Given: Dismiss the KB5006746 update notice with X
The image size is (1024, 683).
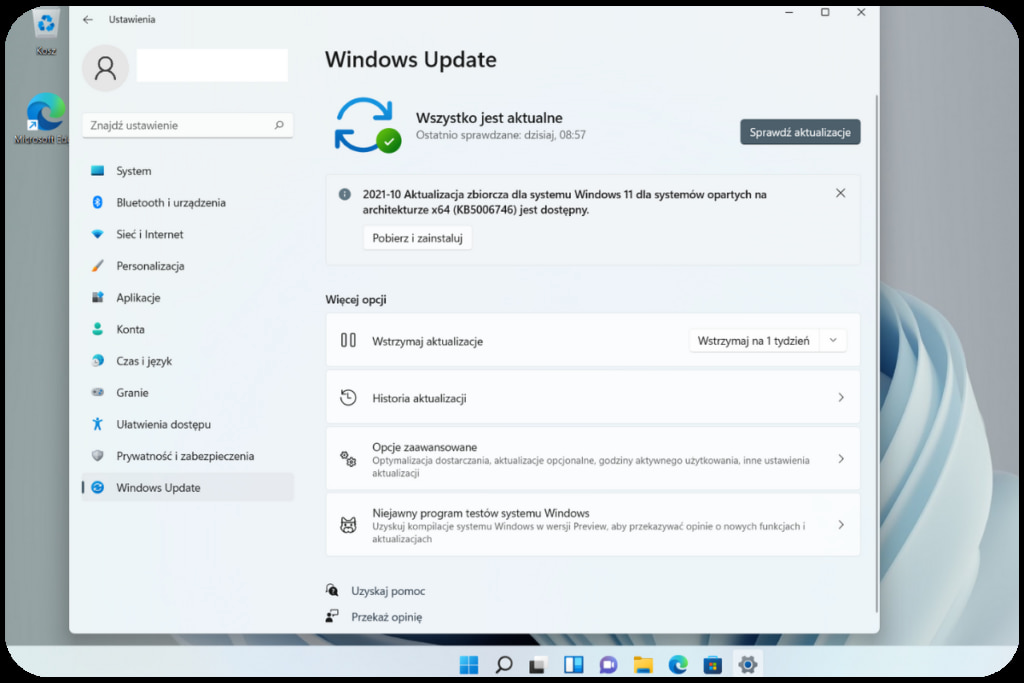Looking at the screenshot, I should click(840, 193).
